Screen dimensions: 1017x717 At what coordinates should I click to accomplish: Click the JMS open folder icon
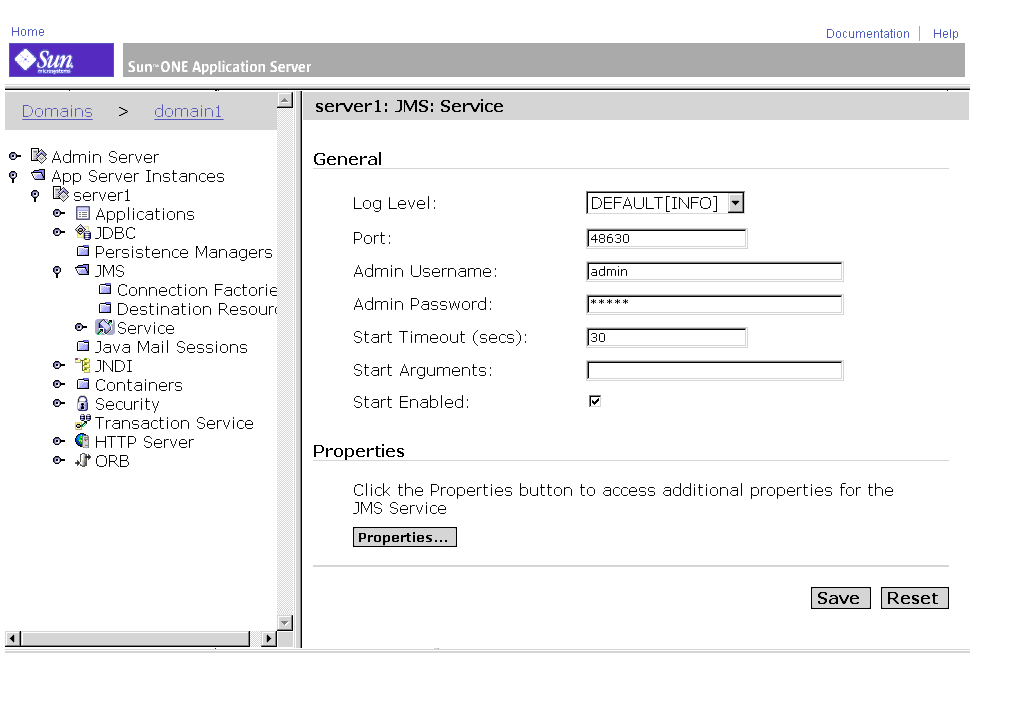click(x=82, y=270)
